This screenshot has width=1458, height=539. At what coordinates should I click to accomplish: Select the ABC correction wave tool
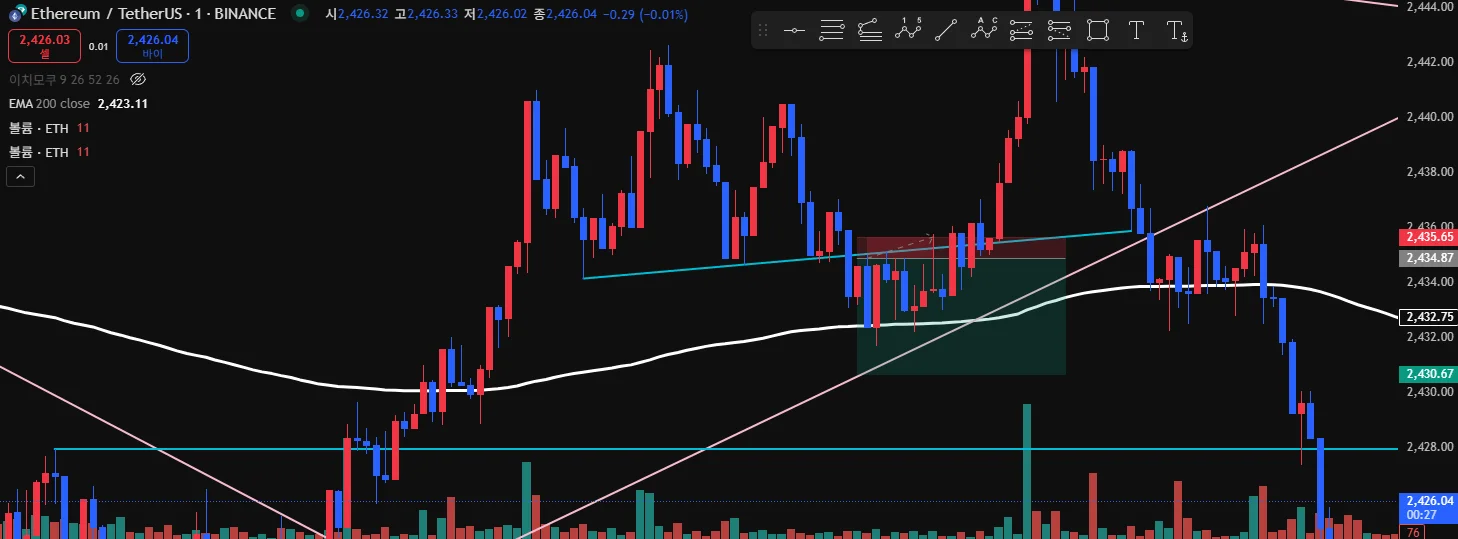pos(984,31)
